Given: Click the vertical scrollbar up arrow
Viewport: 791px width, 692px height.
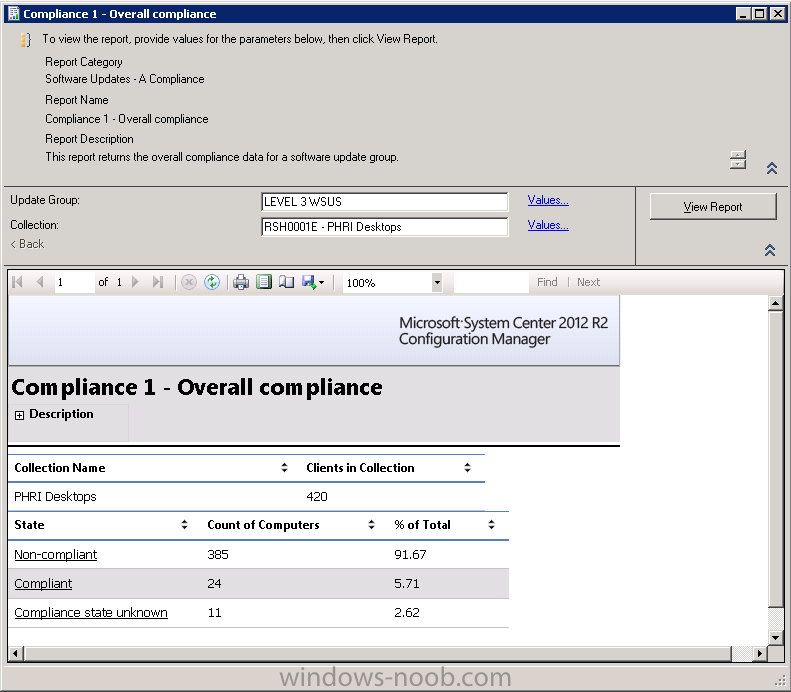Looking at the screenshot, I should click(x=775, y=303).
